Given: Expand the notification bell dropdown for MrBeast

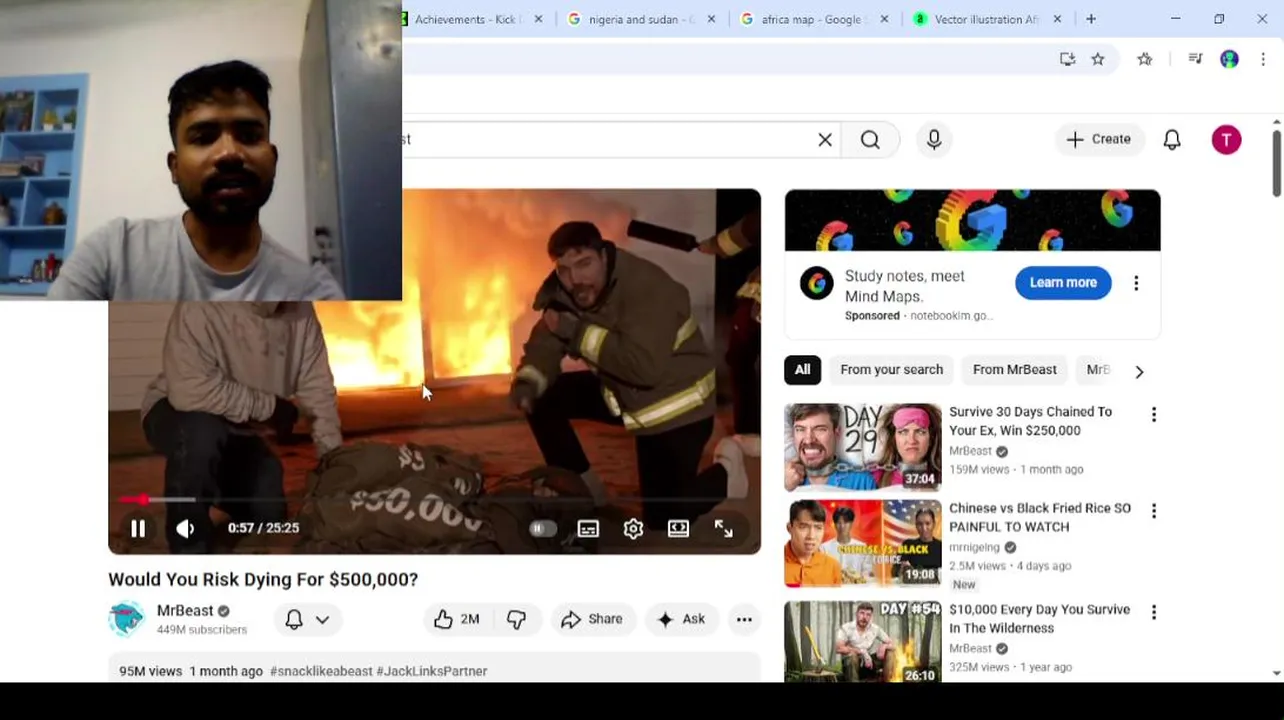Looking at the screenshot, I should click(307, 619).
